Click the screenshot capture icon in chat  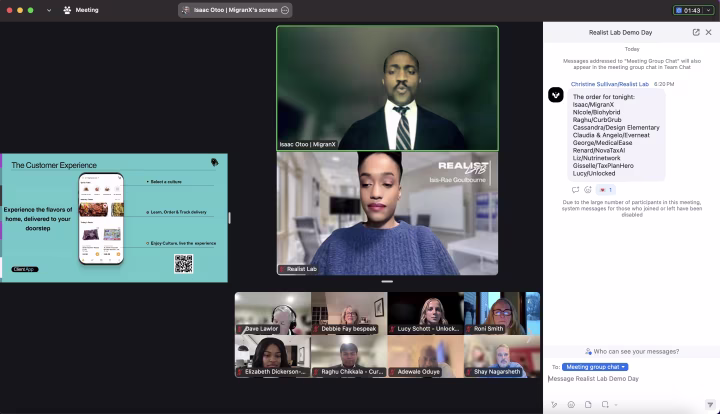coord(605,404)
